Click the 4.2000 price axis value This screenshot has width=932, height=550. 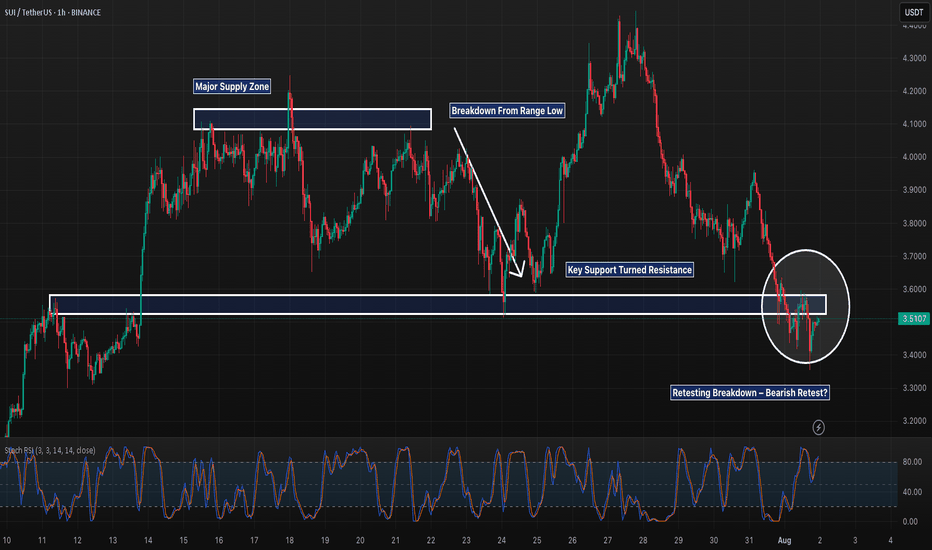coord(914,91)
